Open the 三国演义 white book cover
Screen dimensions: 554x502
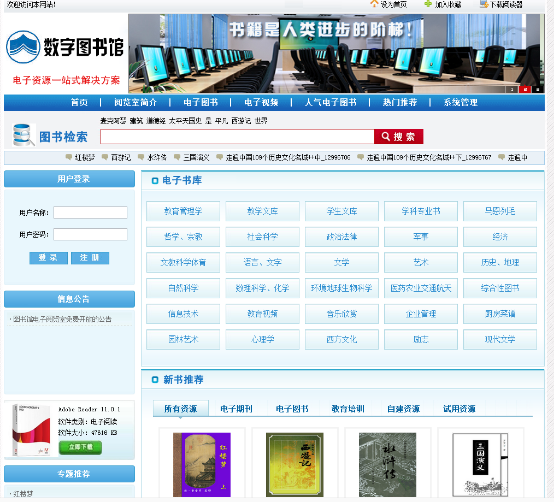coord(481,465)
